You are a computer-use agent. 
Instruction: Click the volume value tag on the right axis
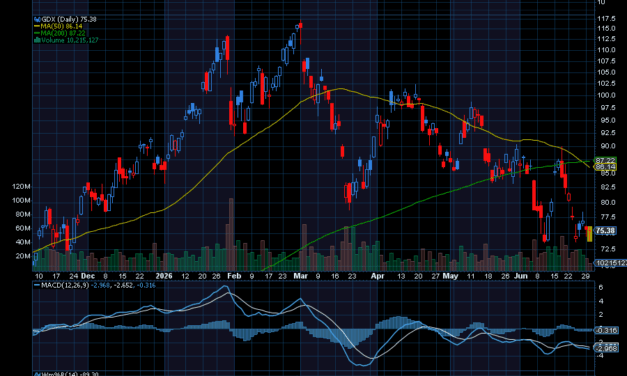(x=611, y=263)
